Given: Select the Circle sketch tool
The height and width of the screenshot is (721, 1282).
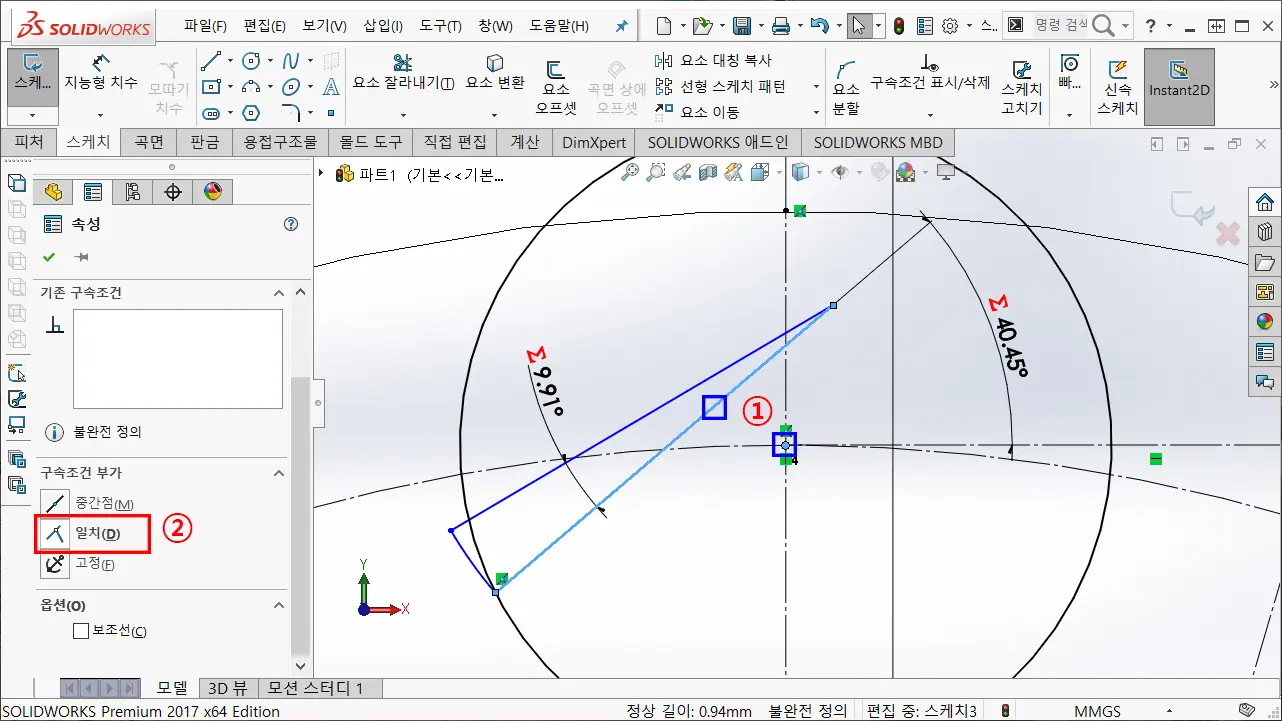Looking at the screenshot, I should pos(251,62).
